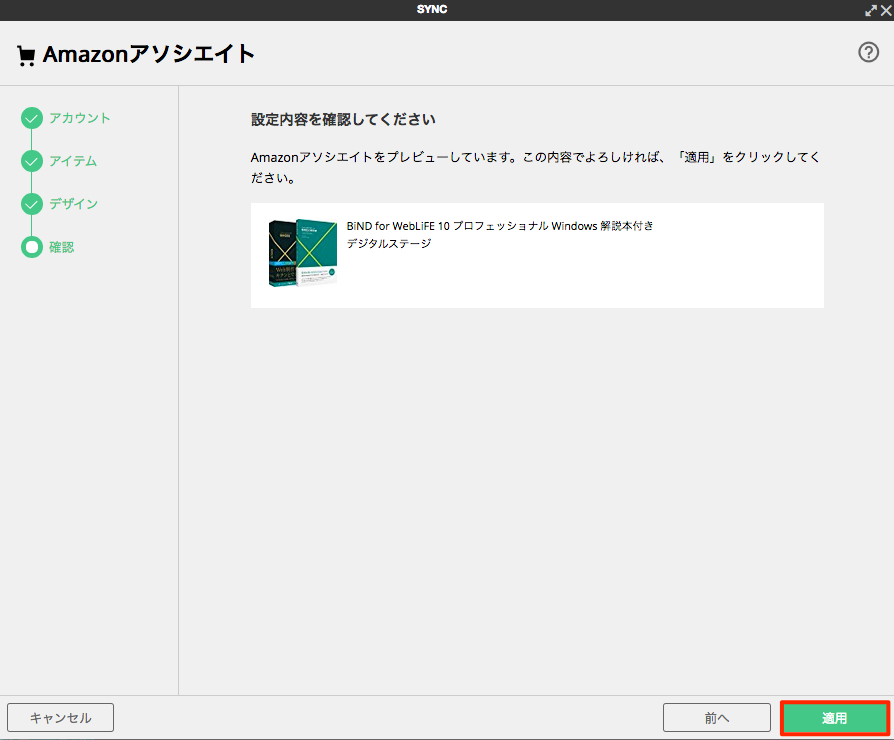
Task: Click the 前へ button
Action: [x=717, y=717]
